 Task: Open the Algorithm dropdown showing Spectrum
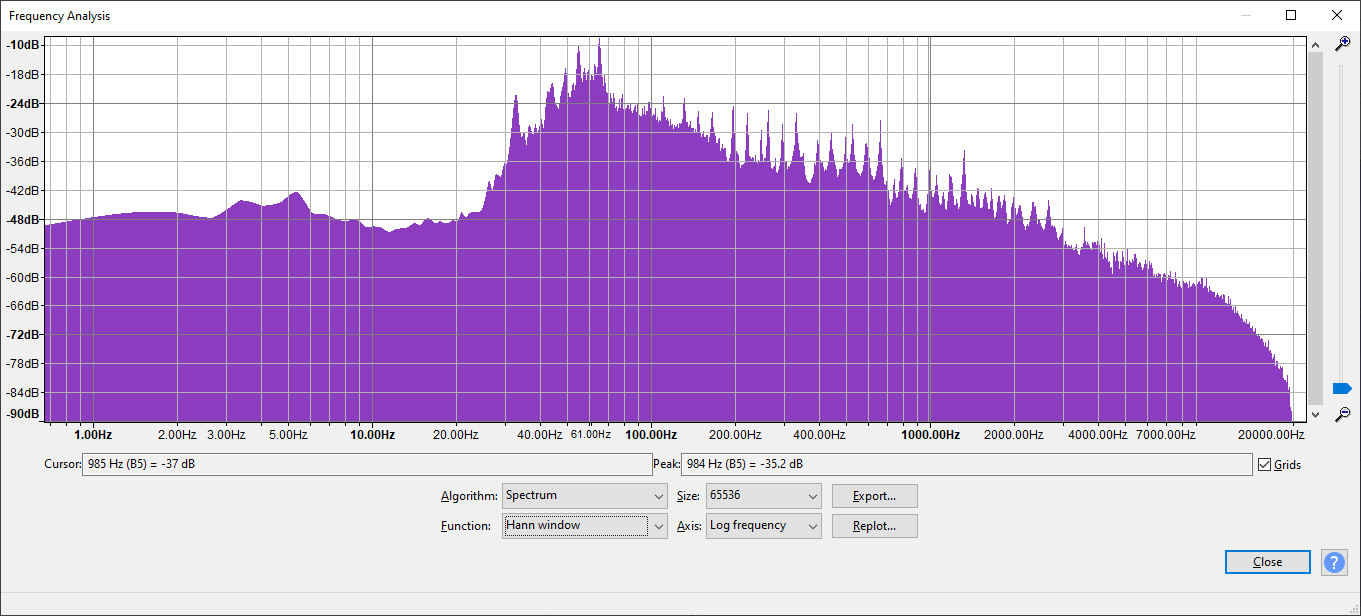click(584, 496)
